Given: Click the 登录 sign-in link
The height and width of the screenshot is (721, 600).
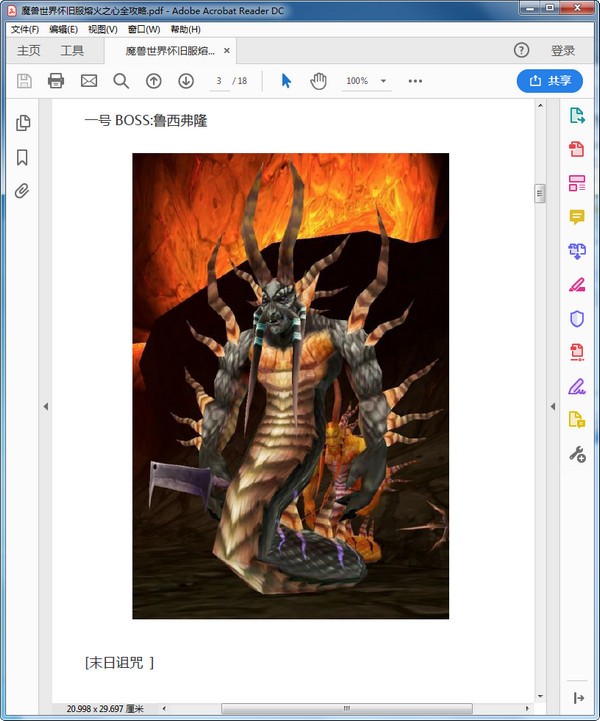Looking at the screenshot, I should pyautogui.click(x=563, y=51).
